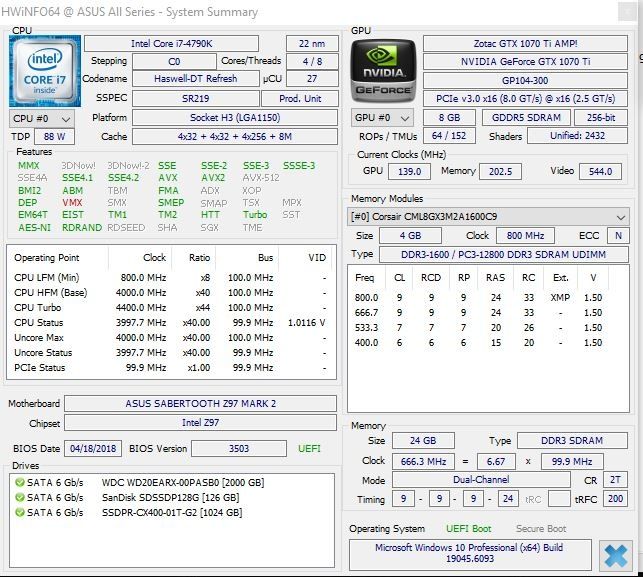Viewport: 643px width, 577px height.
Task: Click the DDR3-1600 / PC3-12800 type field
Action: [x=504, y=255]
